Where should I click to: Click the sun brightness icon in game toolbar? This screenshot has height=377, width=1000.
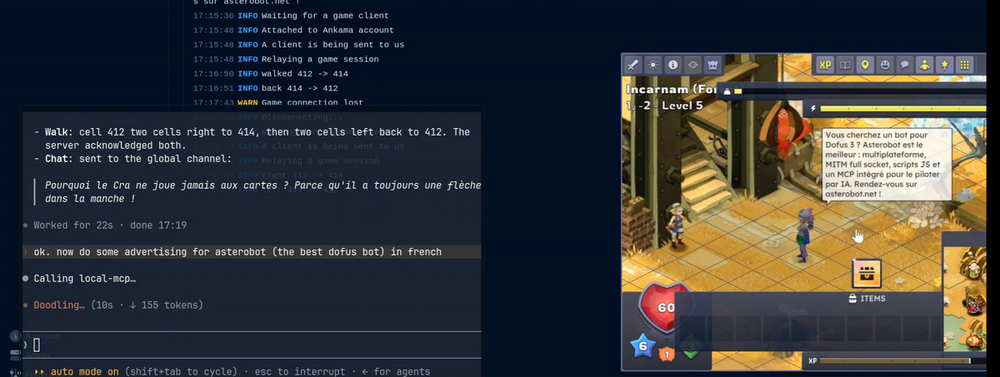[x=652, y=64]
